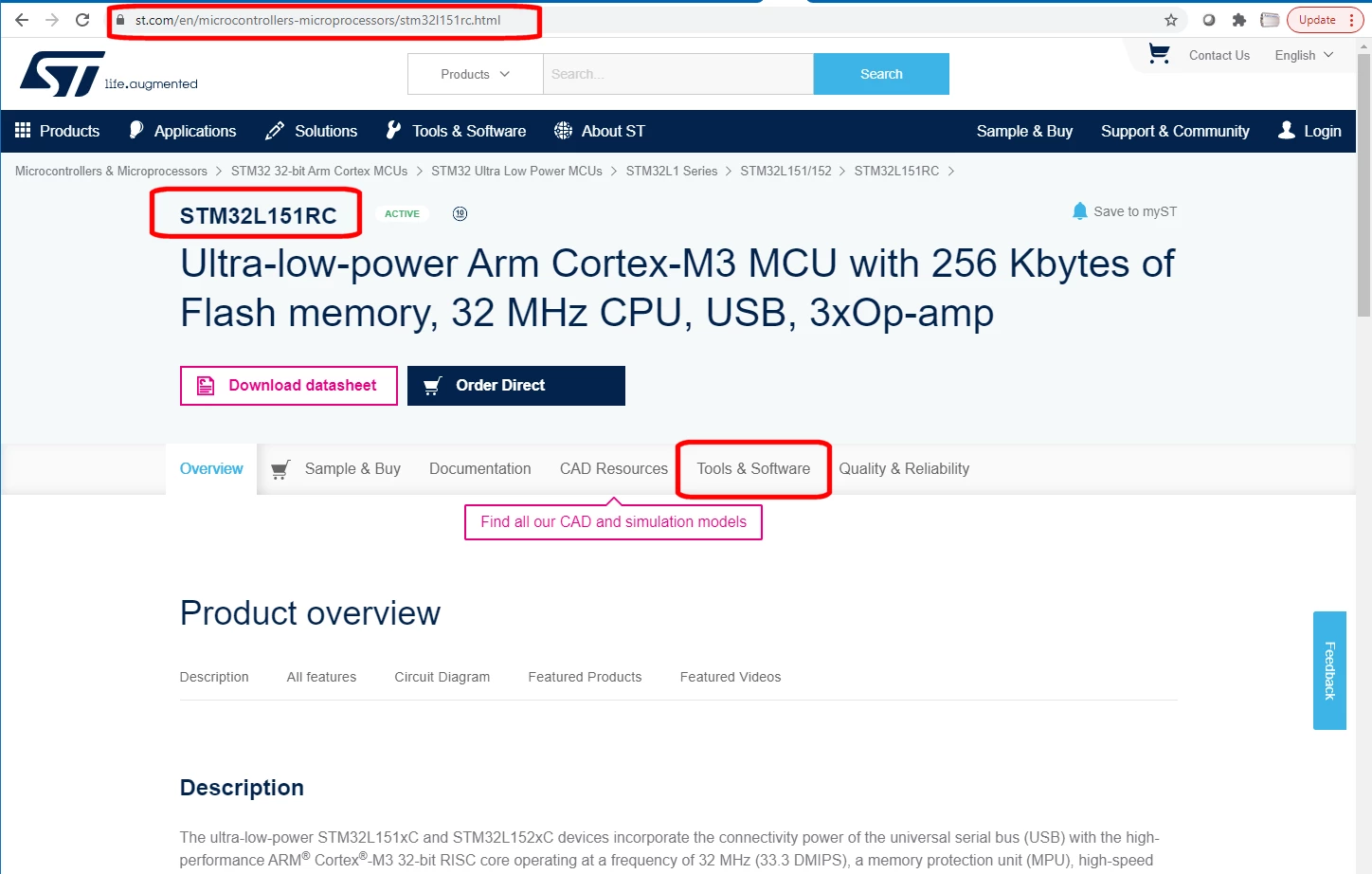Viewport: 1372px width, 874px height.
Task: Open the Applications menu
Action: click(182, 131)
